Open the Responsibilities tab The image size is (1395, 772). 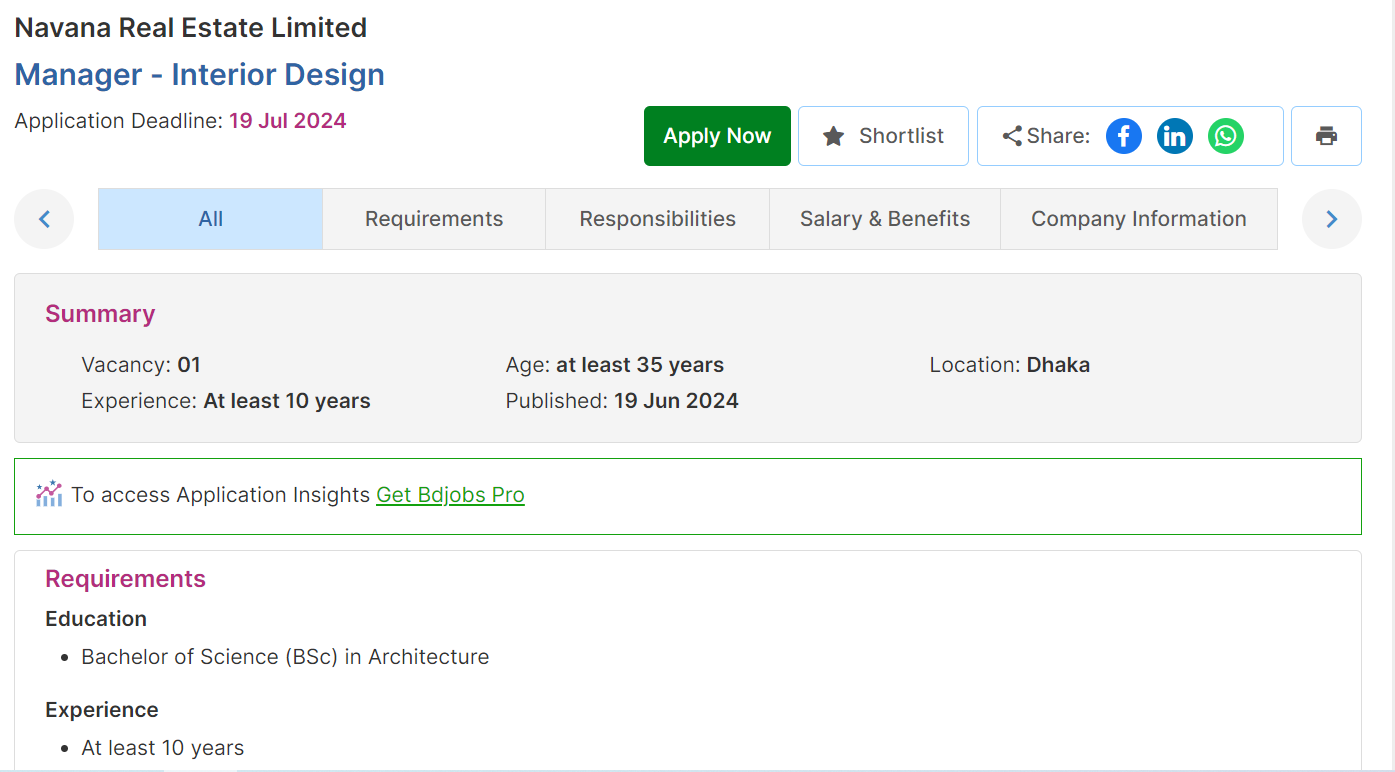658,219
